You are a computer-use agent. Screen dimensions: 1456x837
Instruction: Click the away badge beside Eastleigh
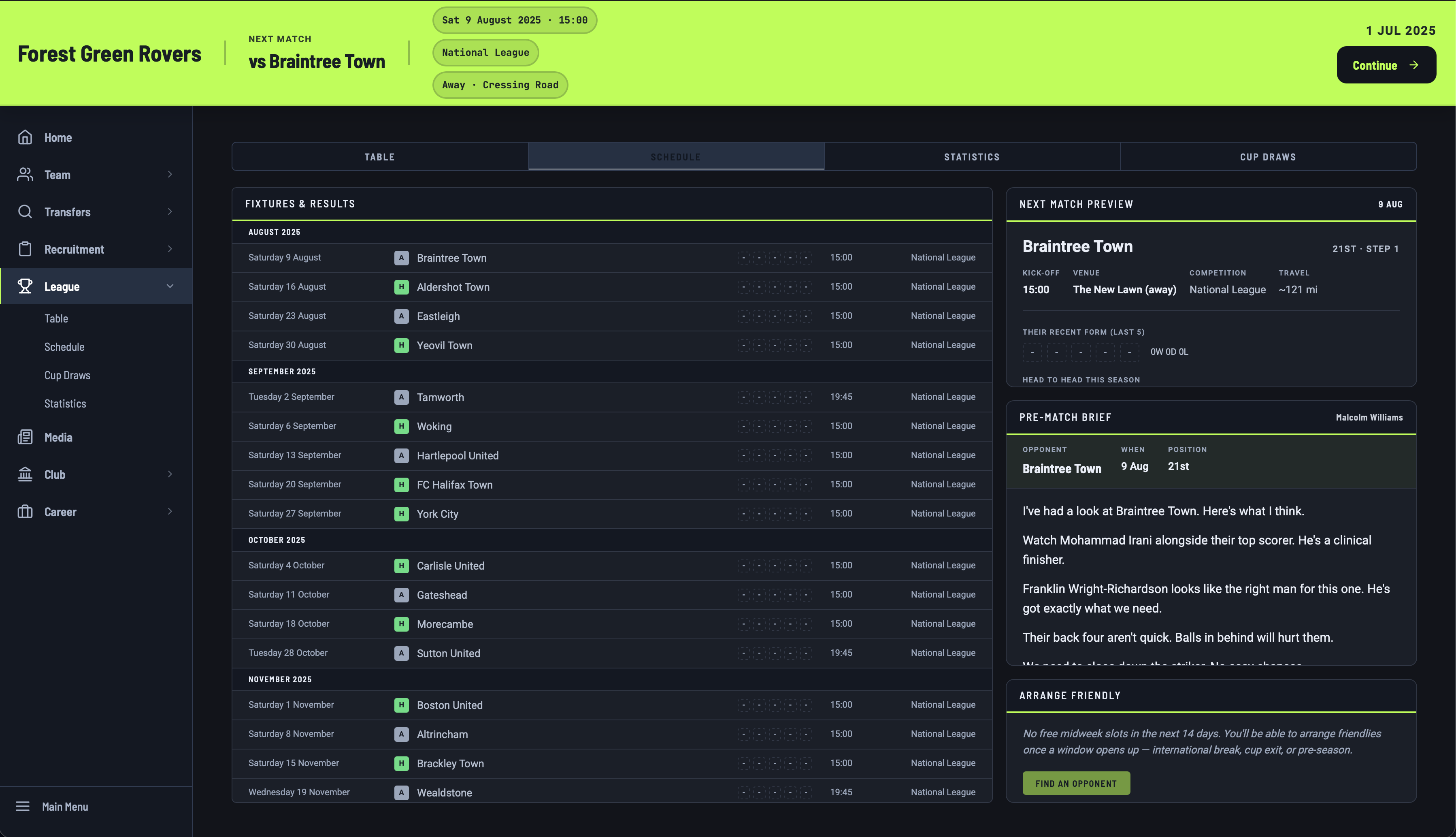(402, 316)
